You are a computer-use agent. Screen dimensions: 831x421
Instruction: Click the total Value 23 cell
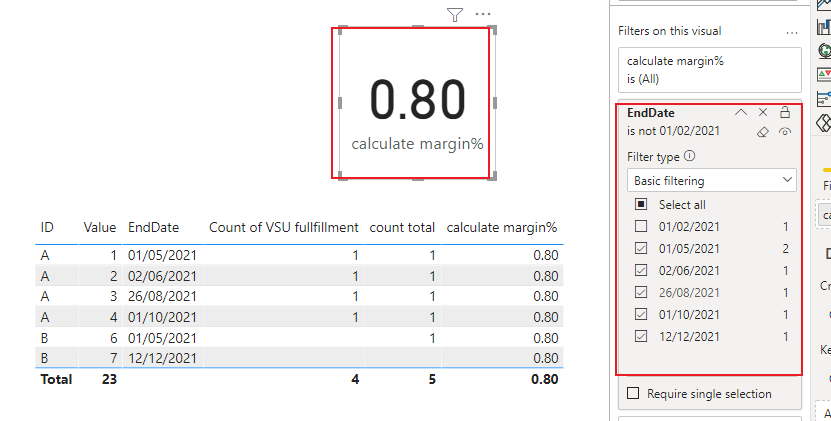coord(109,379)
